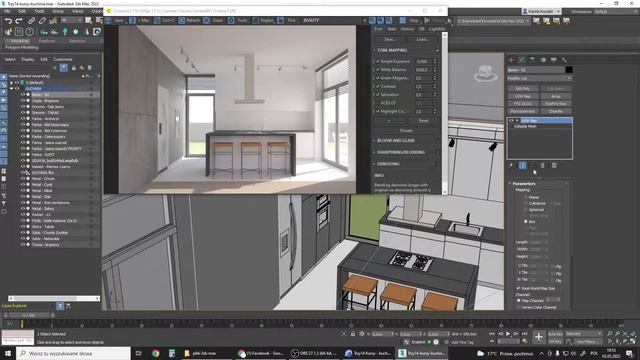
Task: Toggle the White Balance checkbox
Action: click(x=378, y=70)
